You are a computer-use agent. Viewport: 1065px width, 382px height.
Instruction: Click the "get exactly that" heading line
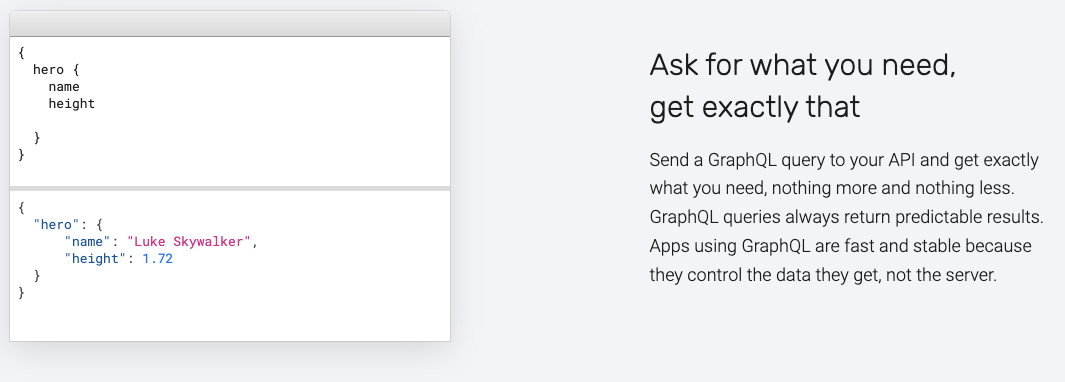point(755,107)
